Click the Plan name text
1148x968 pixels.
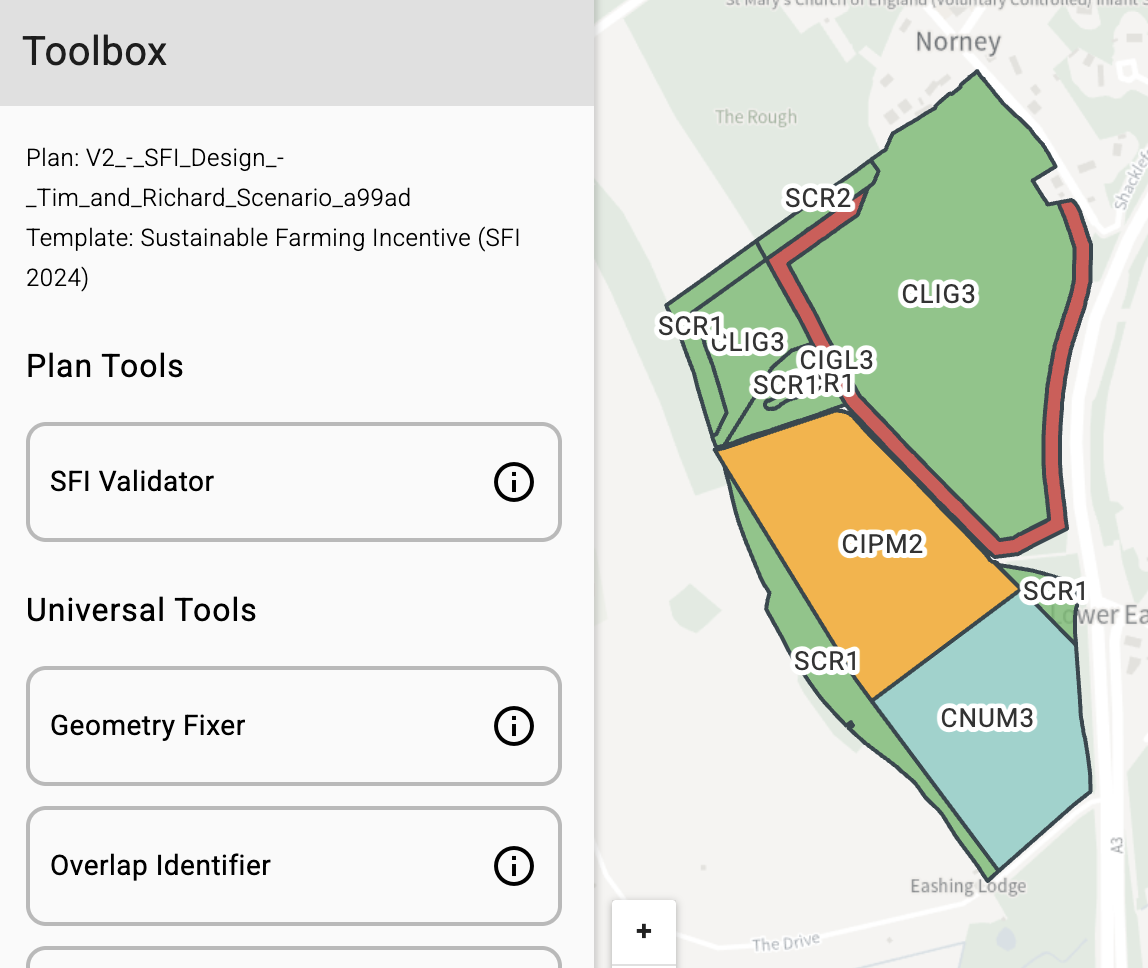[218, 178]
